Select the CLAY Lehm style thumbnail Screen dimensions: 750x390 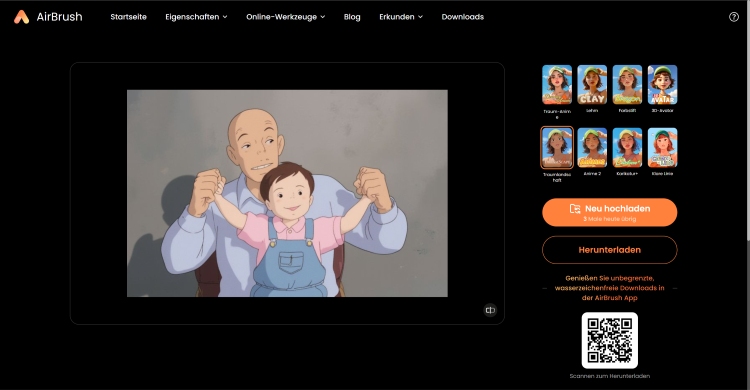pyautogui.click(x=592, y=85)
